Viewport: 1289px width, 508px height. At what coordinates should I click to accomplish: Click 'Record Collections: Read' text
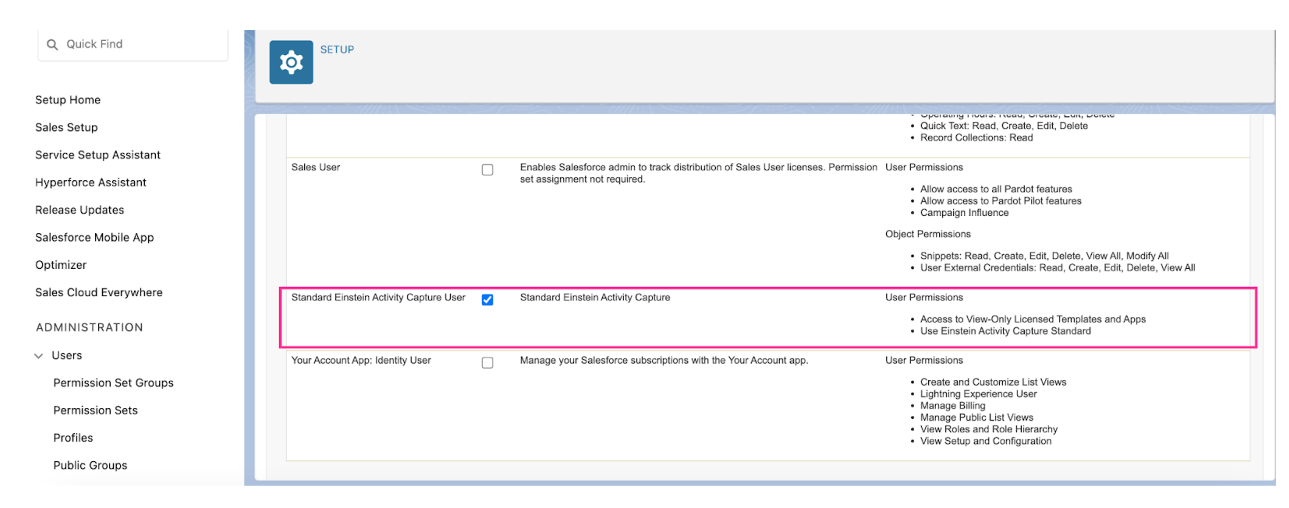[977, 138]
